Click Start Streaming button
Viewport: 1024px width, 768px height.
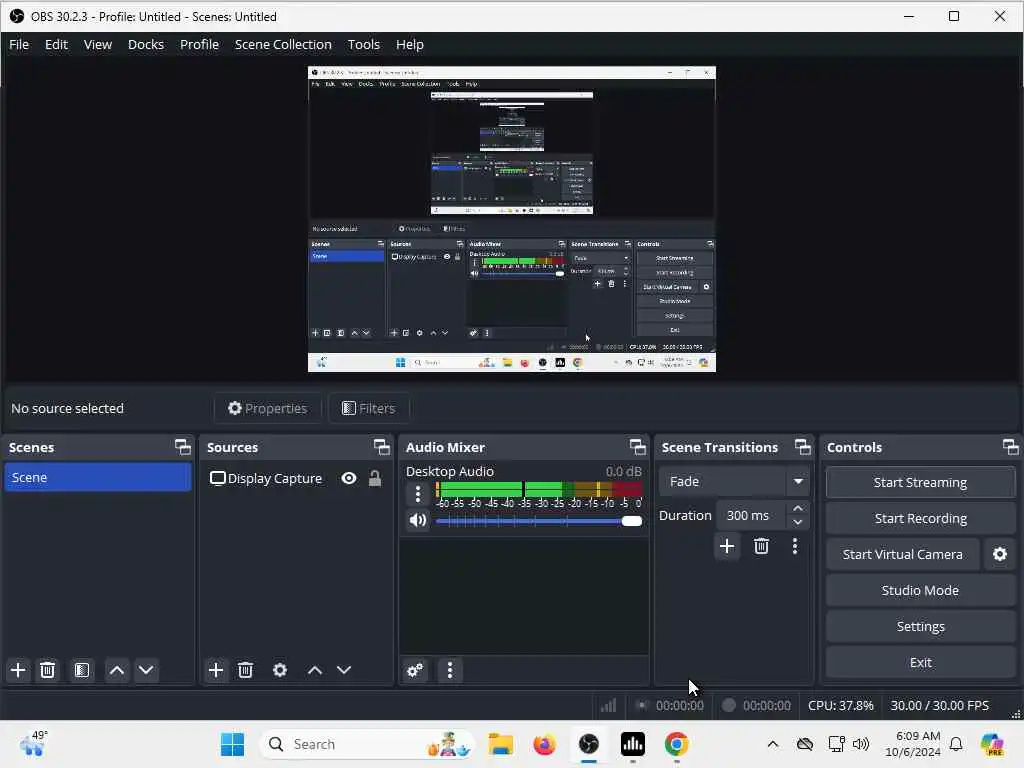click(x=920, y=483)
